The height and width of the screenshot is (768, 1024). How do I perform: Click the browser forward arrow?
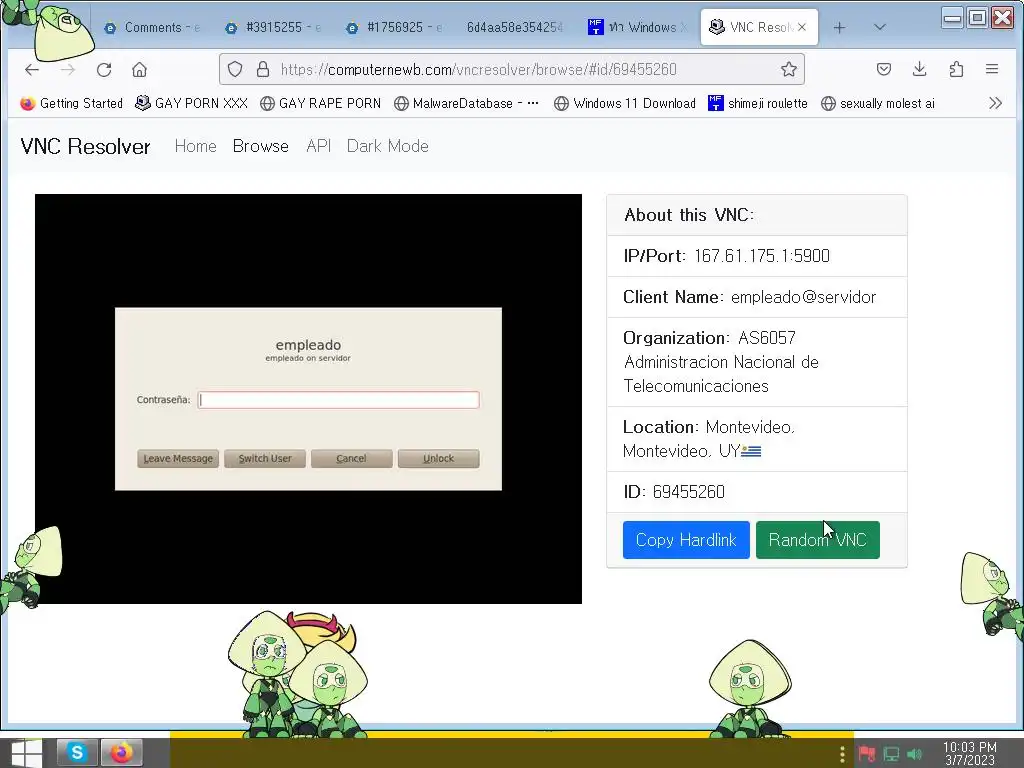(x=67, y=69)
